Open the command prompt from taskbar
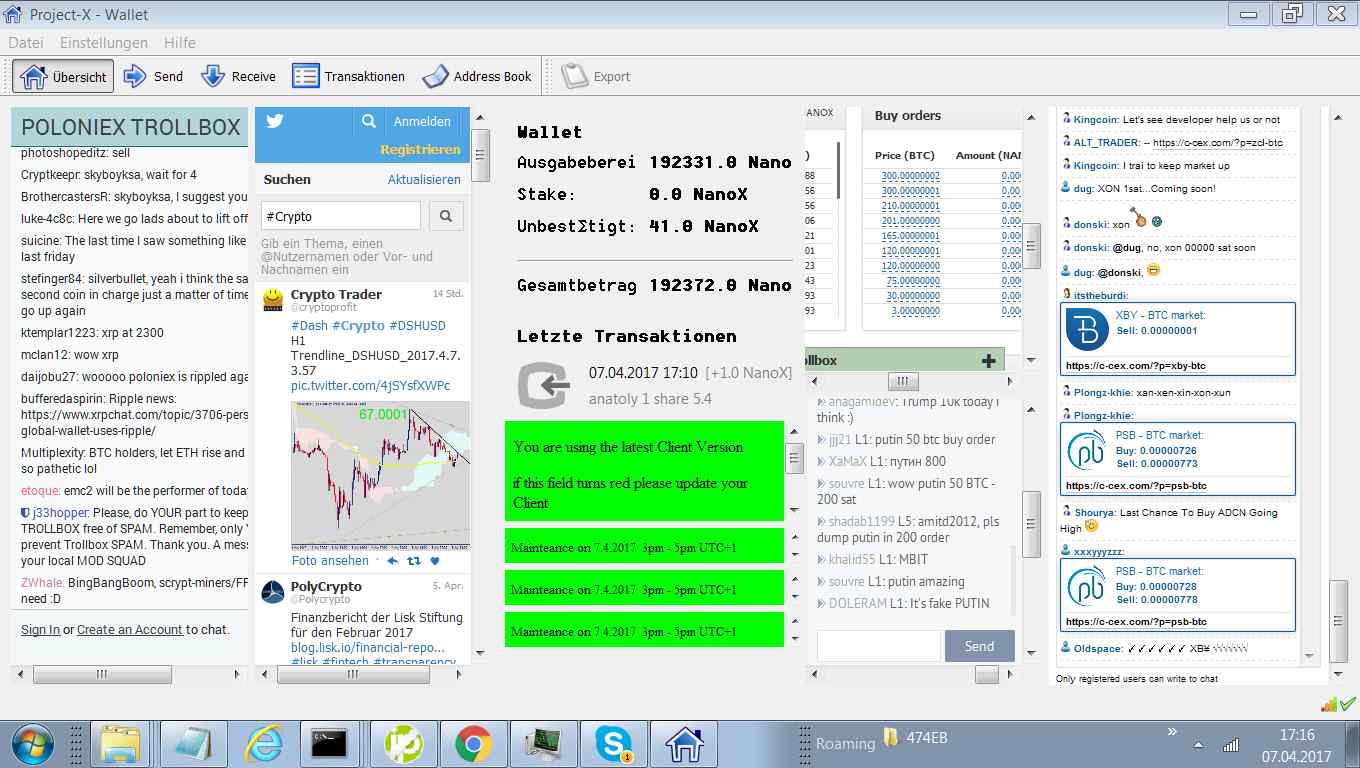The height and width of the screenshot is (768, 1360). (329, 744)
